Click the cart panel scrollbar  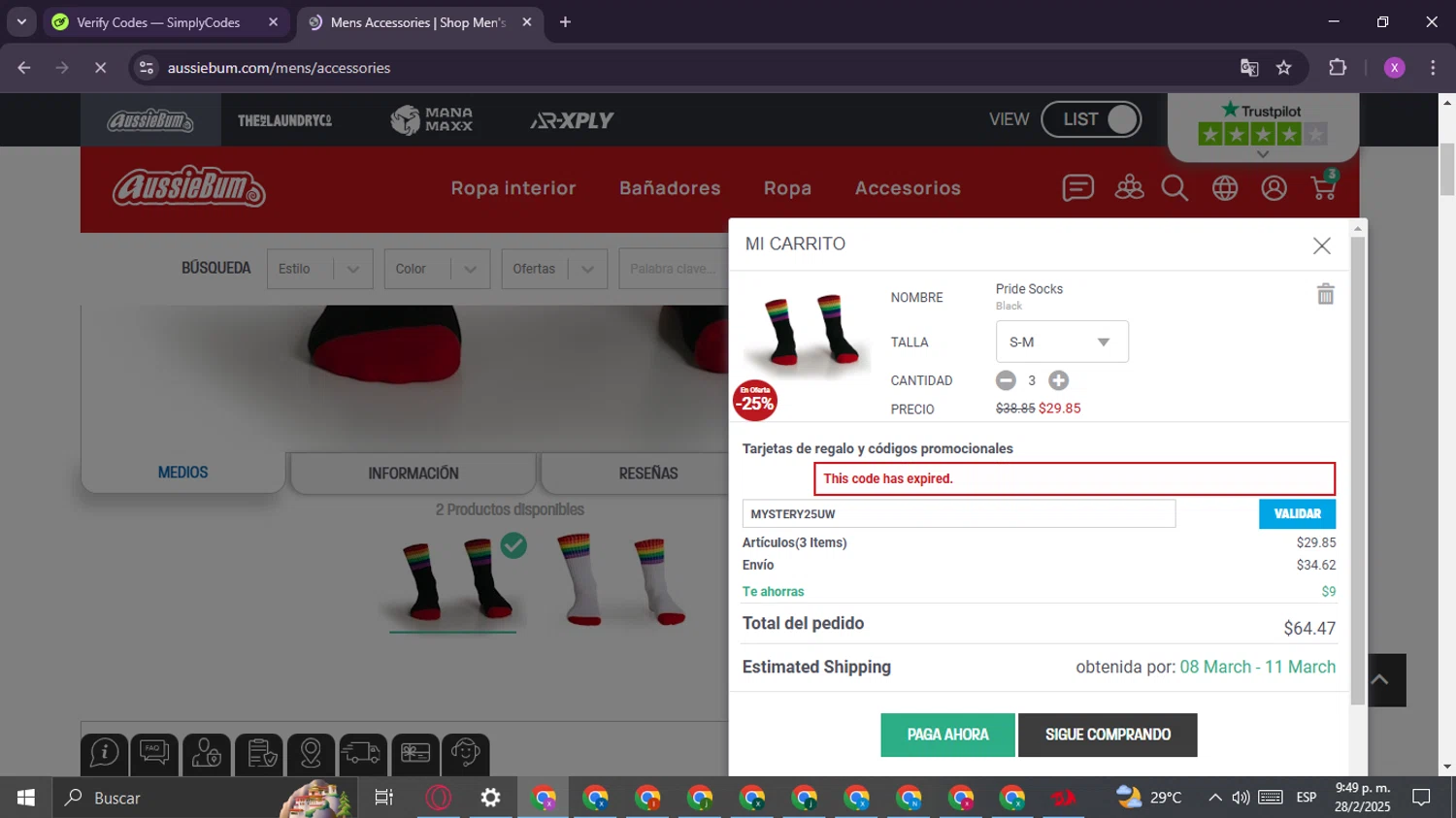[1357, 471]
